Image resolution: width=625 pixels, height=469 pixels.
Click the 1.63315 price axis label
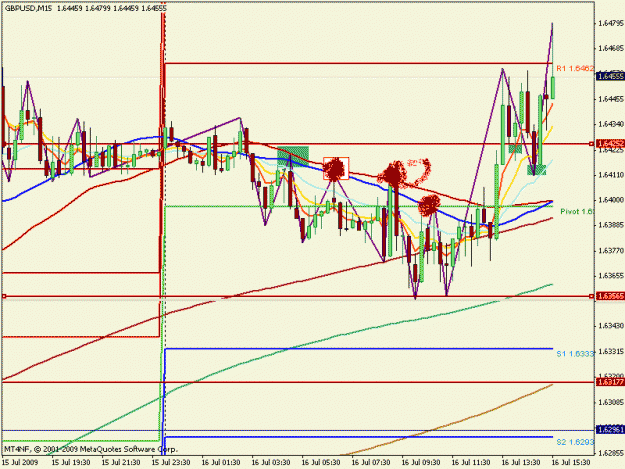611,351
